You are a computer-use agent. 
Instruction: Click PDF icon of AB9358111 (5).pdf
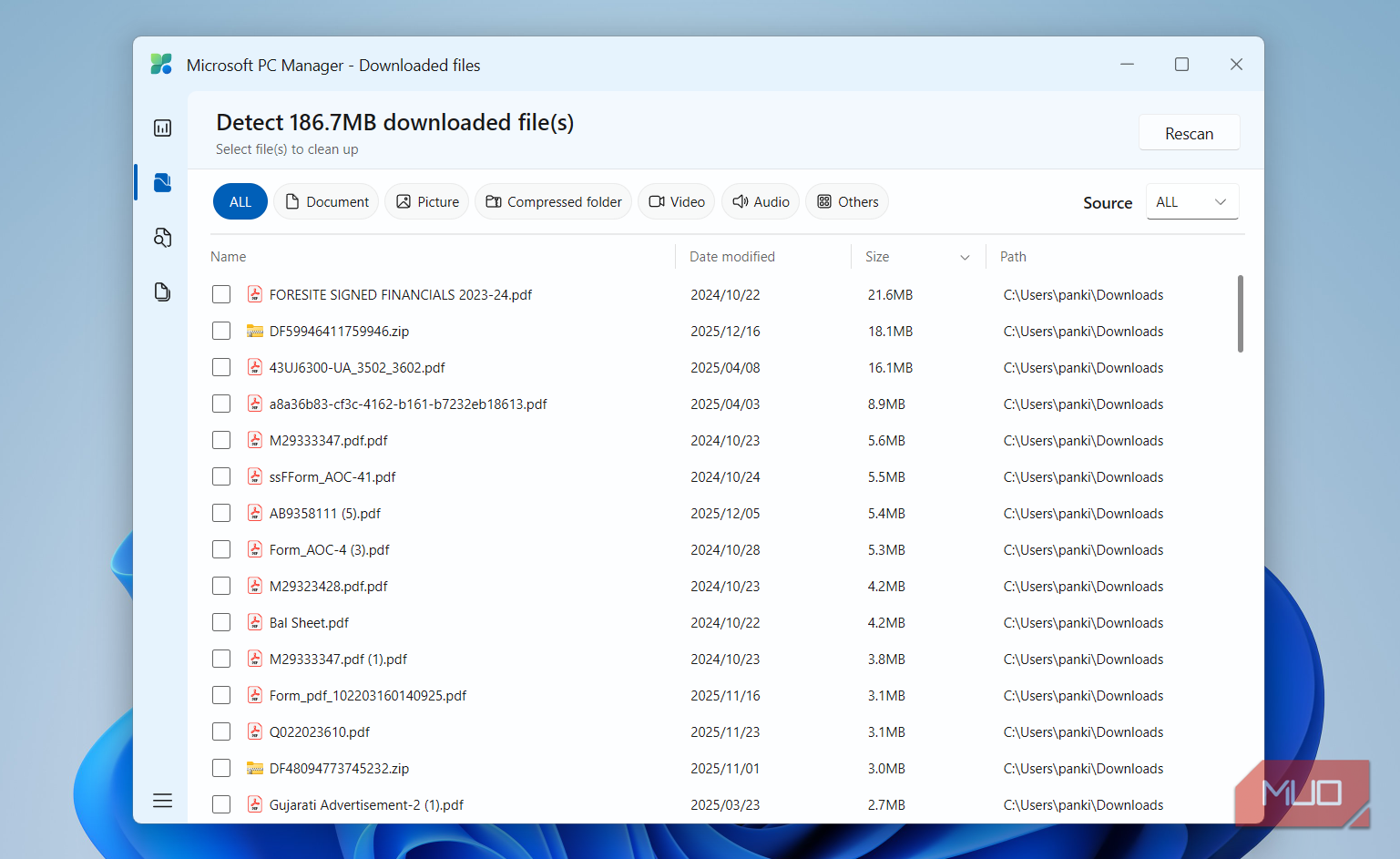[x=255, y=513]
